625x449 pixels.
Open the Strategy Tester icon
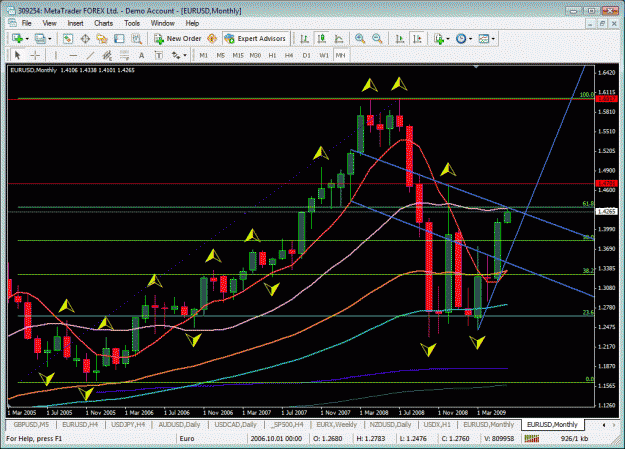136,39
